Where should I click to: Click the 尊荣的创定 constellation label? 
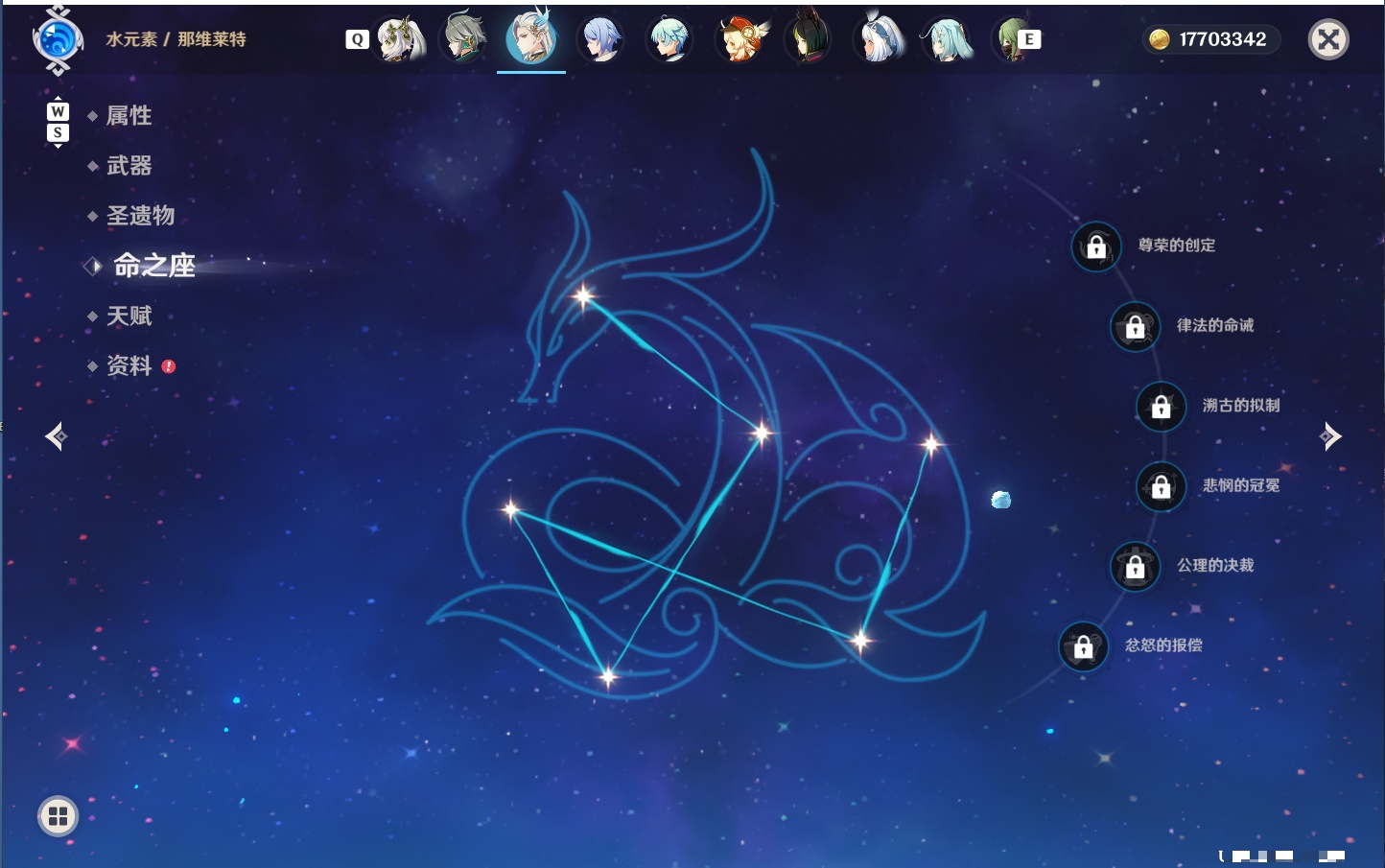point(1177,246)
